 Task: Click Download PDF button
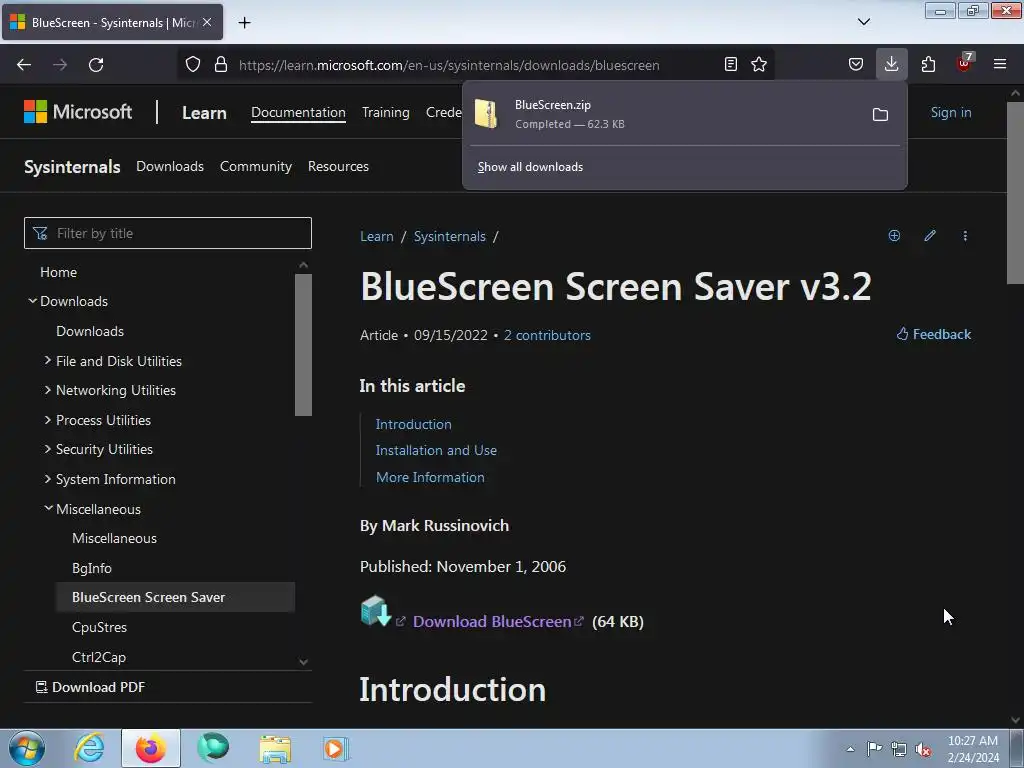coord(90,687)
